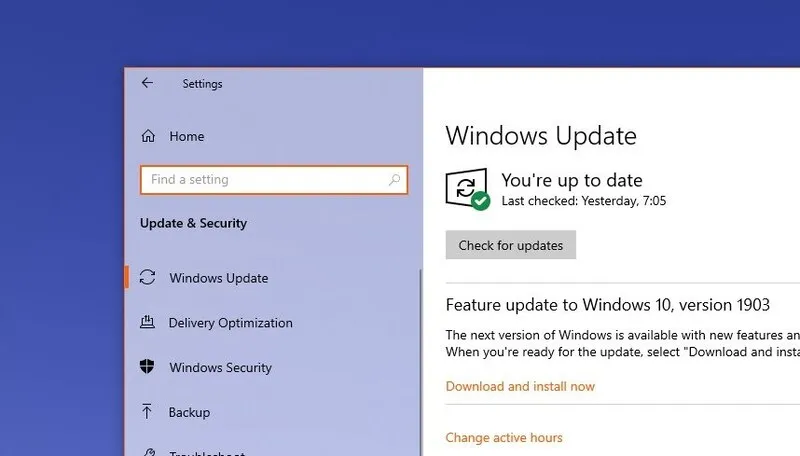Click the Settings window title text

(x=202, y=84)
